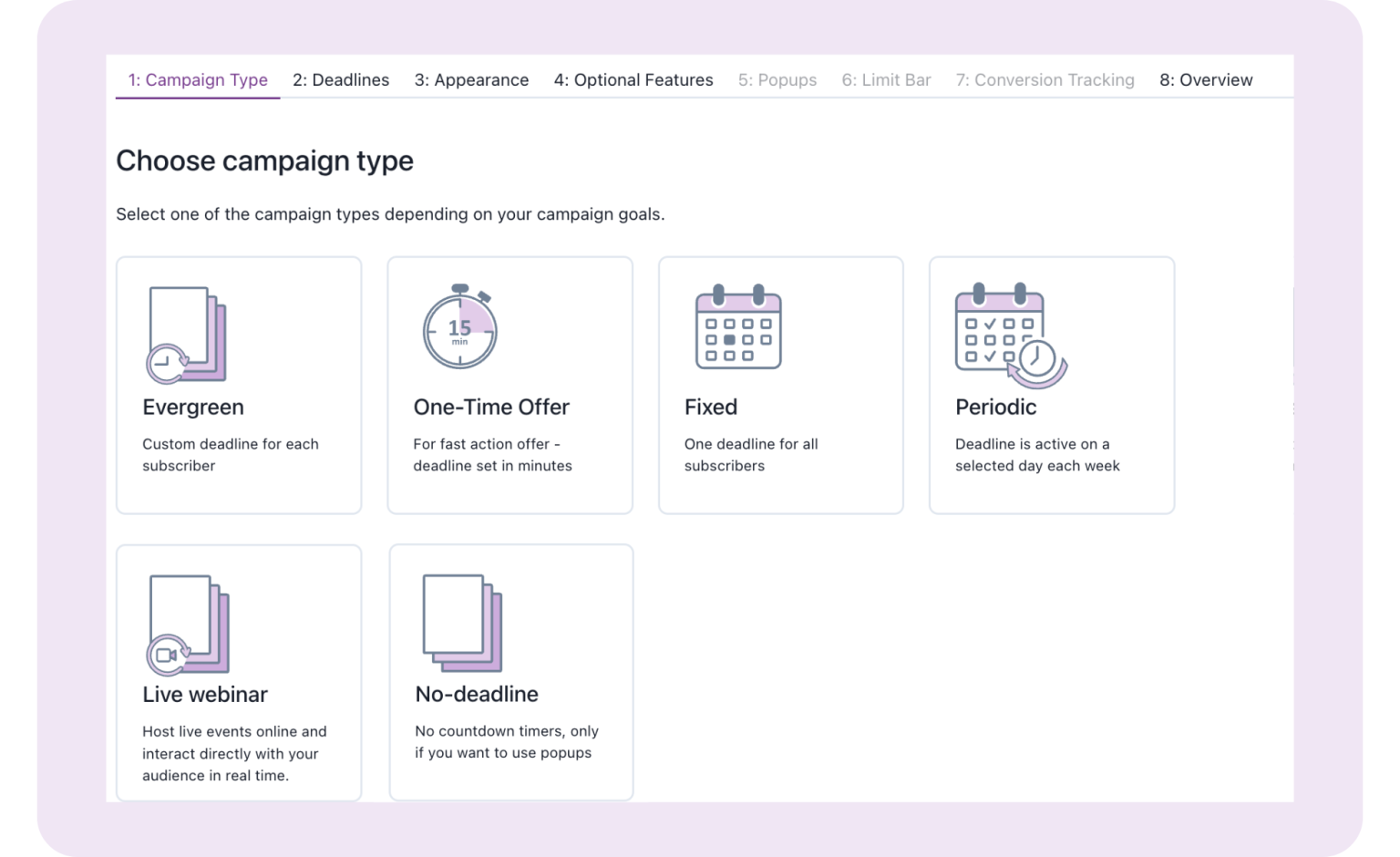Switch to 7: Conversion Tracking tab

1045,80
